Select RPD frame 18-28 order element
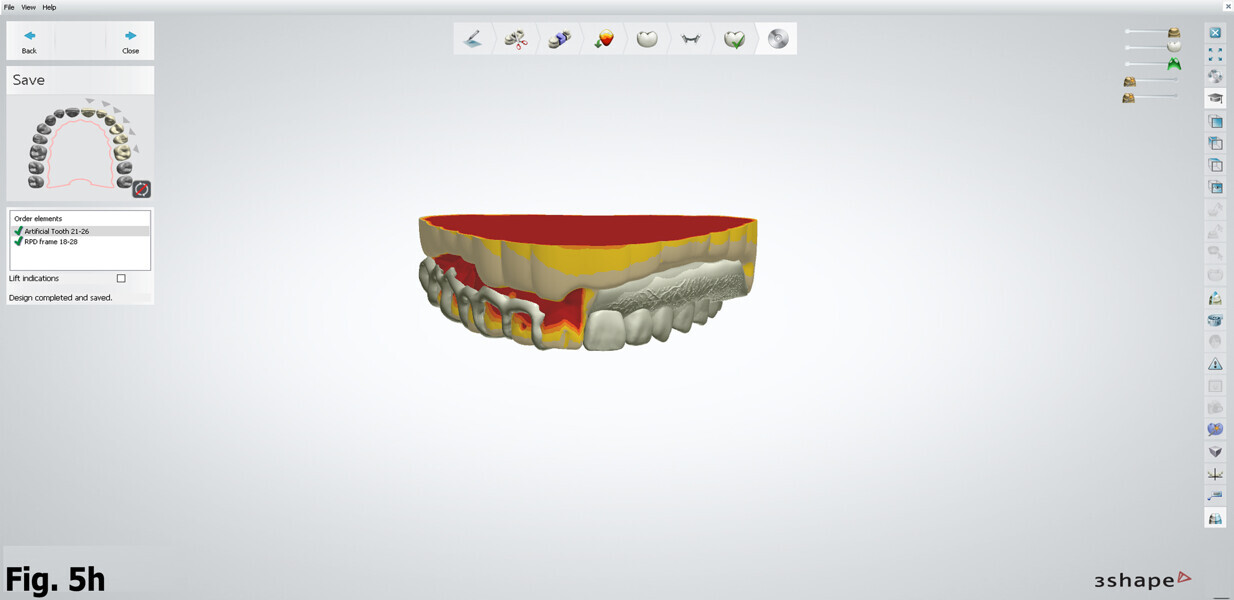 point(50,242)
